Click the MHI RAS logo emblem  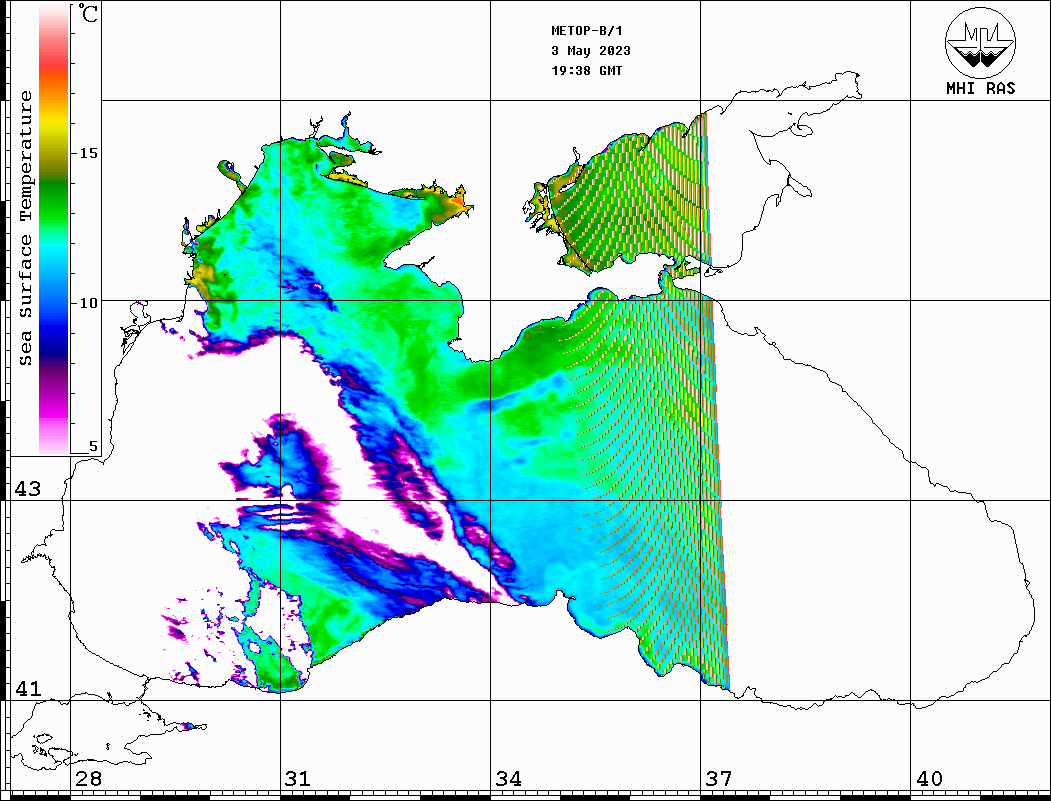(980, 42)
